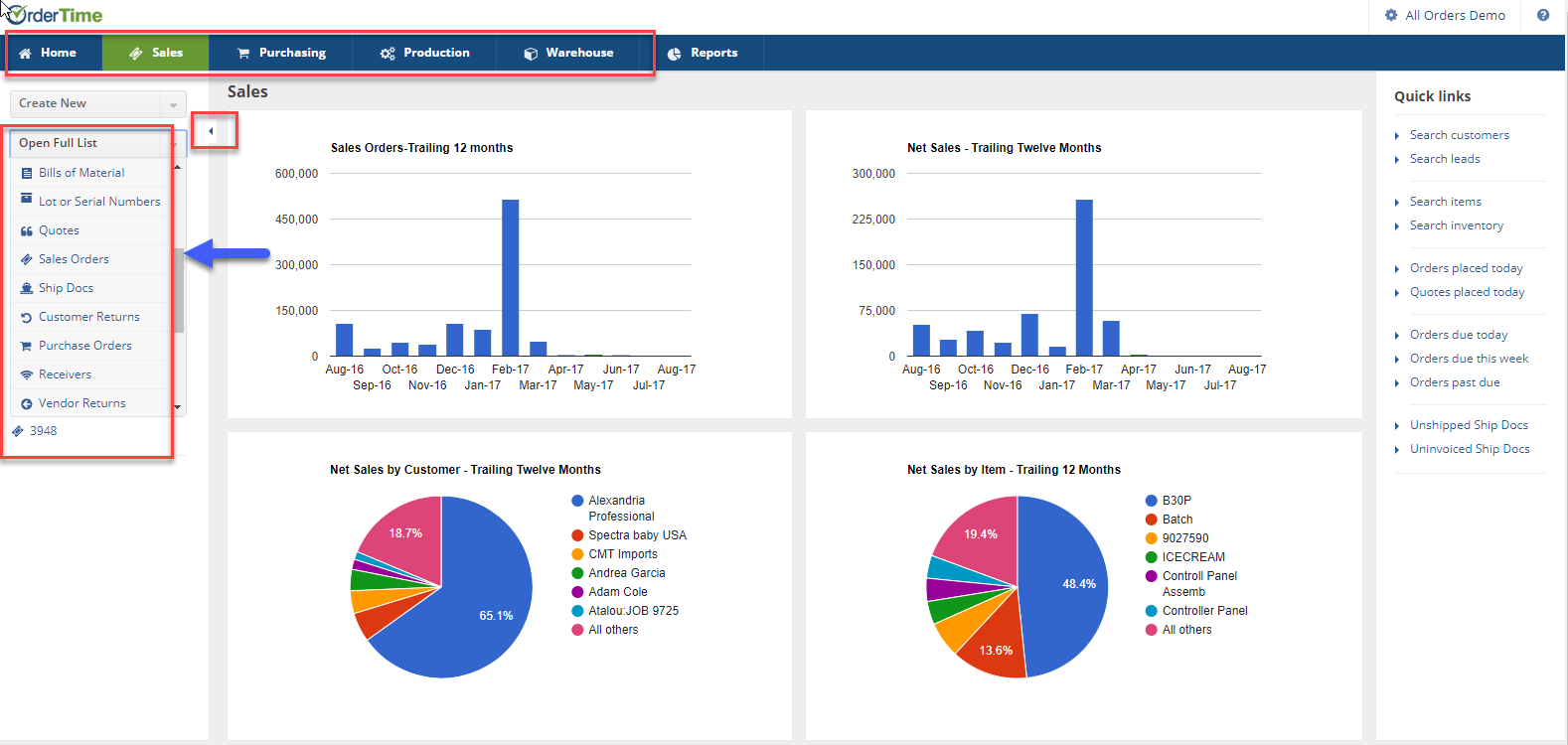Viewport: 1568px width, 745px height.
Task: Show Orders due this week
Action: (1469, 359)
